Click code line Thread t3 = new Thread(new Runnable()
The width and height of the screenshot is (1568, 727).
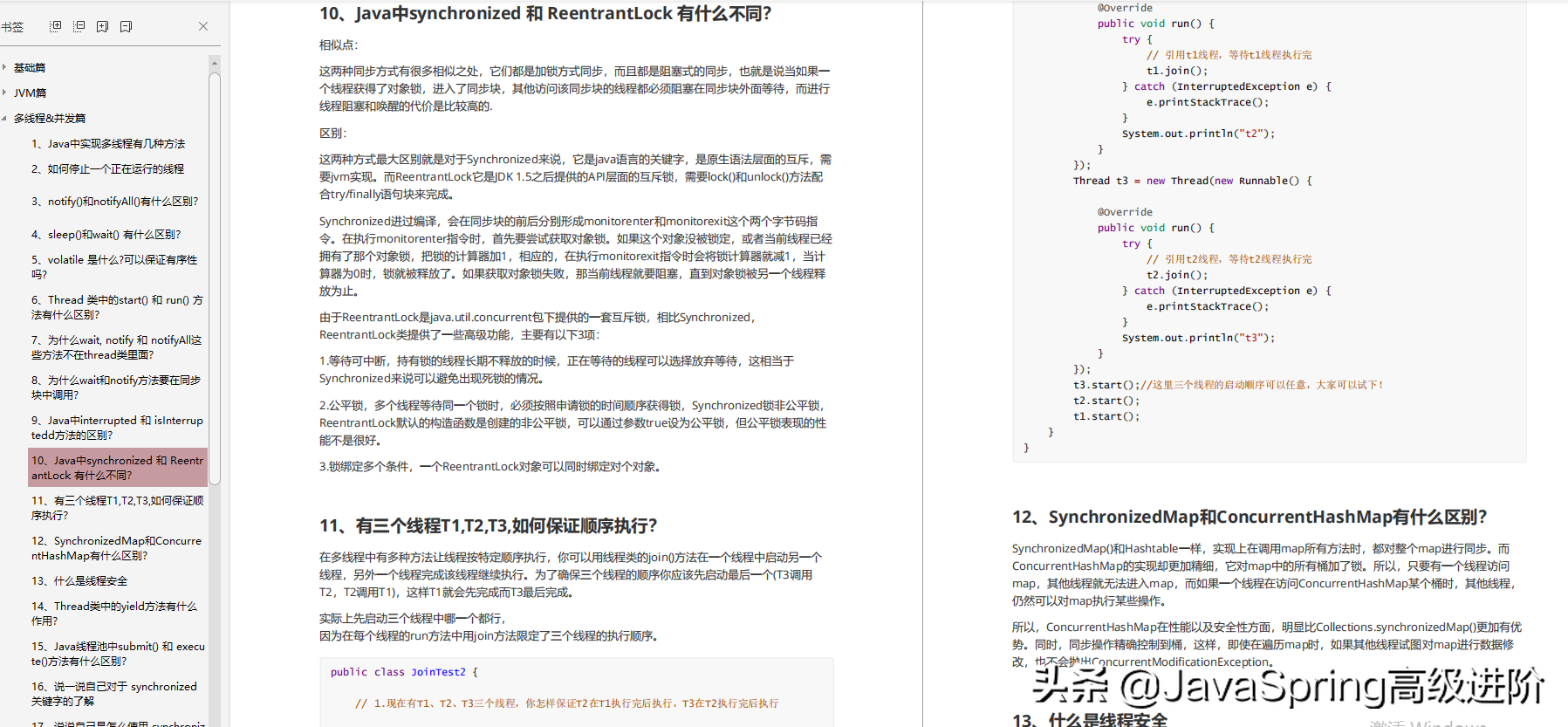coord(1193,181)
